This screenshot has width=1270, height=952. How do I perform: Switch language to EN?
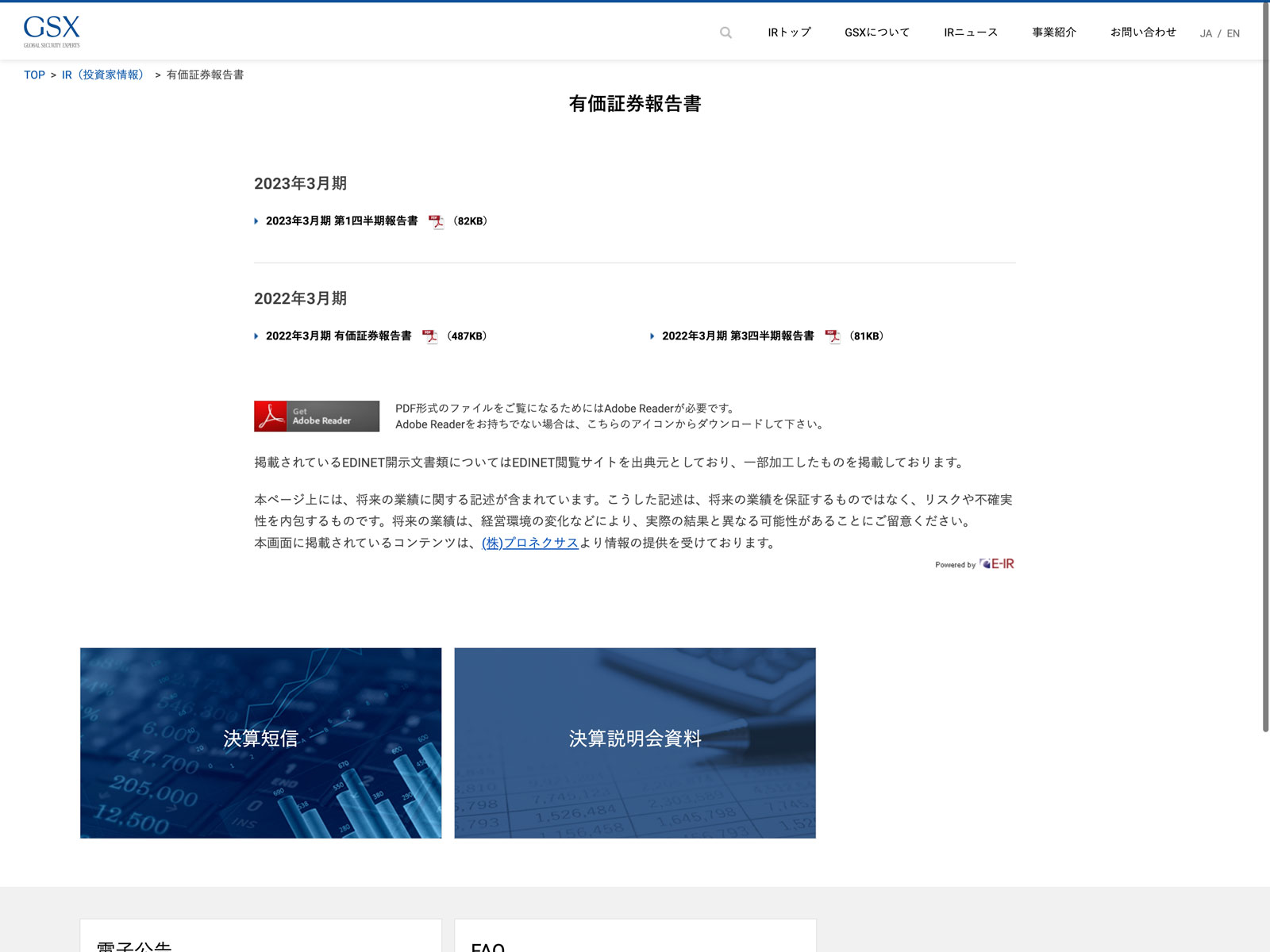pyautogui.click(x=1233, y=33)
